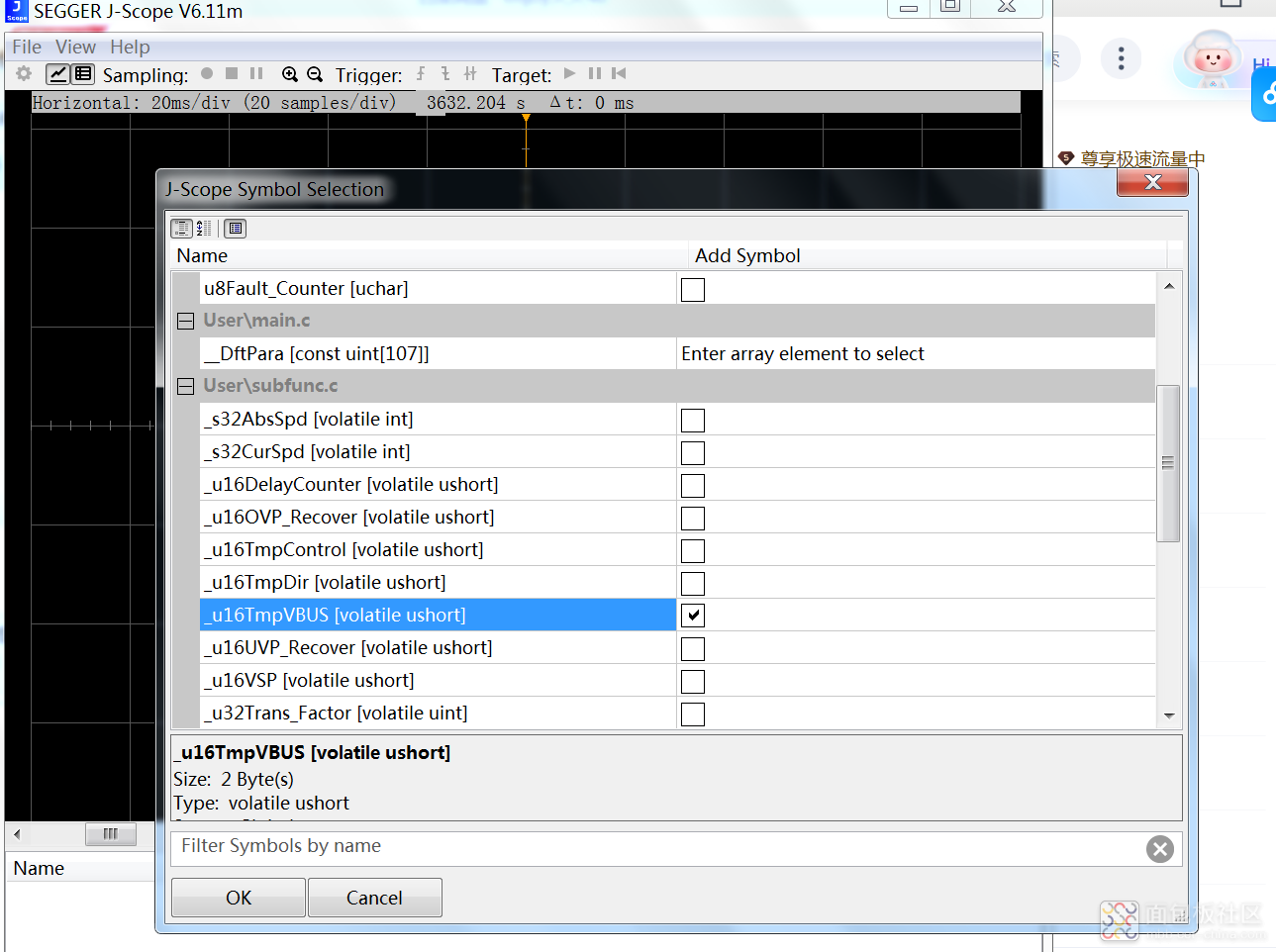Click symbol list scrollbar thumb

1168,463
